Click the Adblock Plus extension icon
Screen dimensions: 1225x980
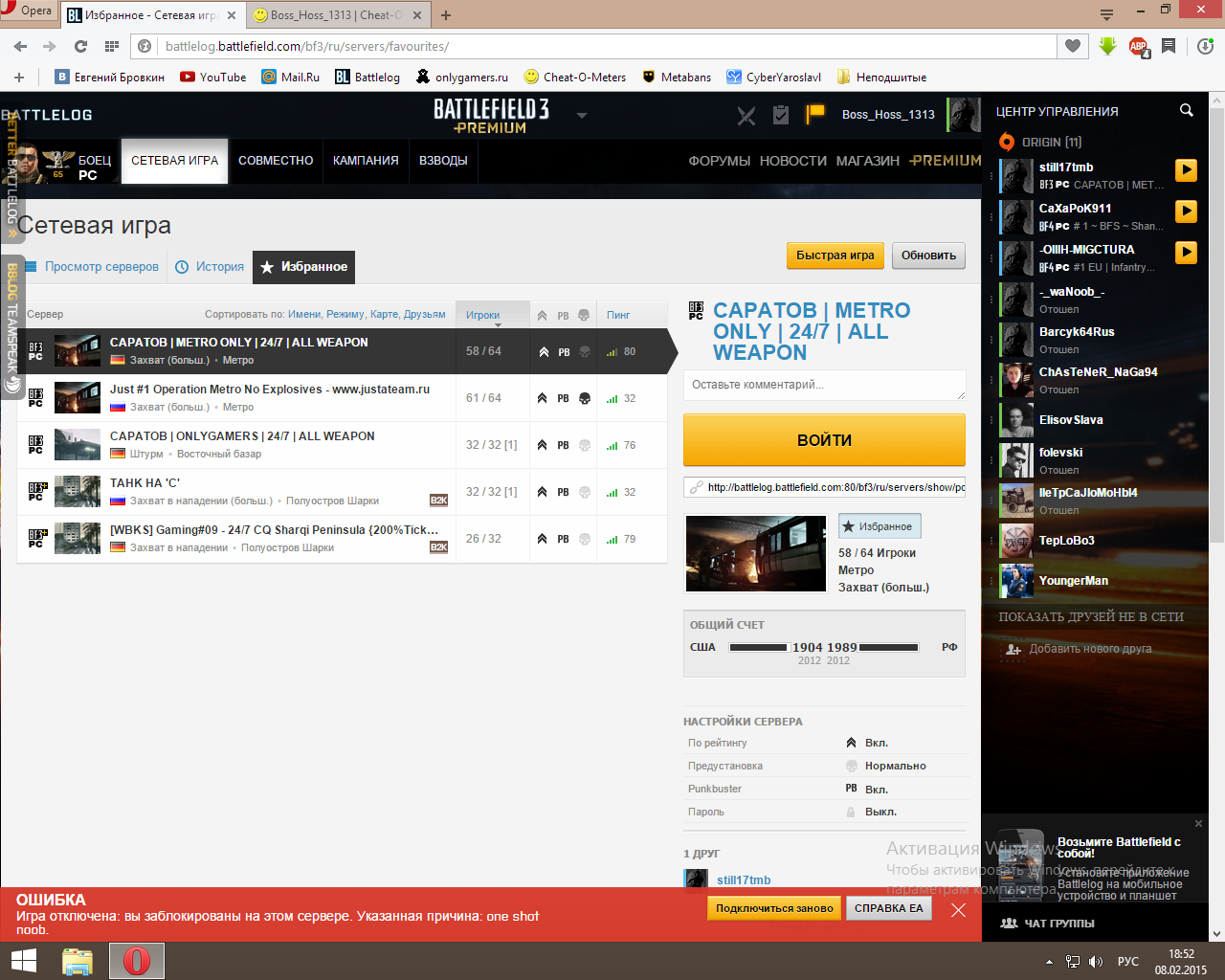[1138, 46]
